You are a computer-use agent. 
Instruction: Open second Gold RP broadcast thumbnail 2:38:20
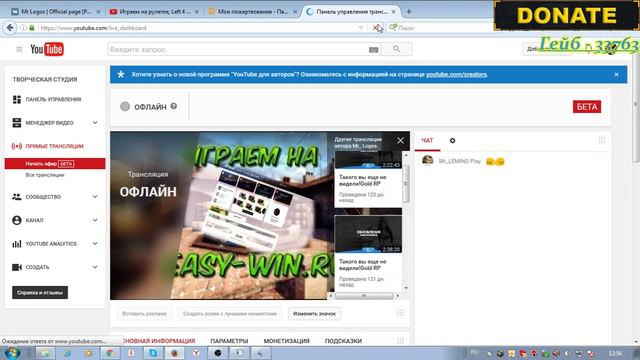point(368,234)
